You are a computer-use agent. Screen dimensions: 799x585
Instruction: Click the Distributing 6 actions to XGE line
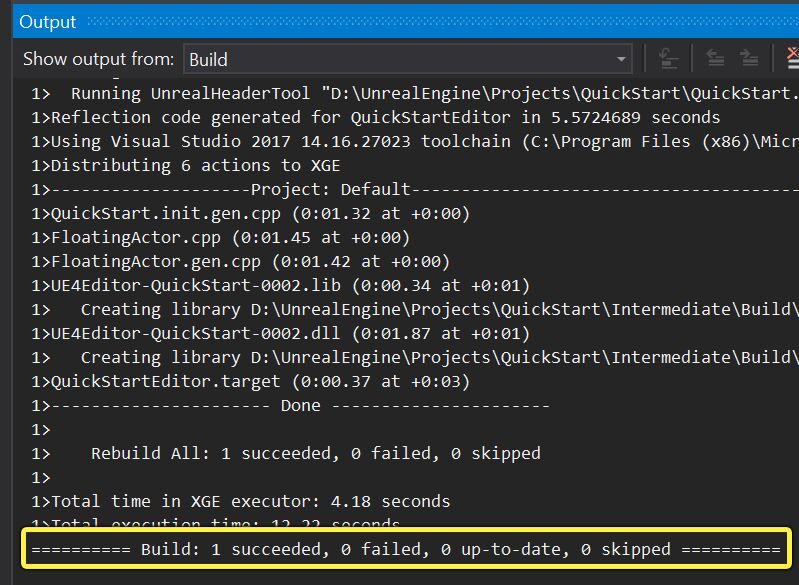tap(180, 165)
